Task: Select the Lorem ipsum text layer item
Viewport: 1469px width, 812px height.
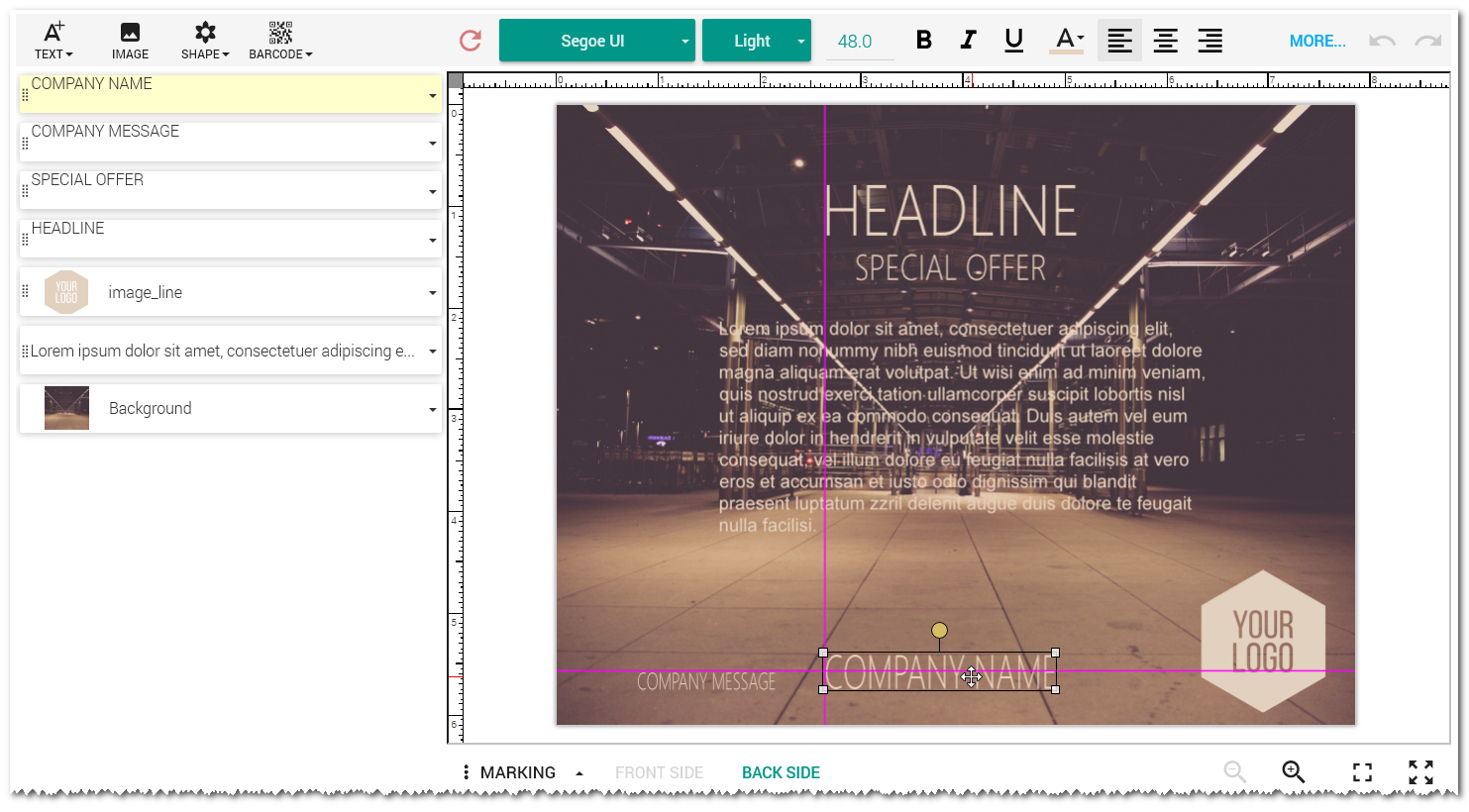Action: [230, 351]
